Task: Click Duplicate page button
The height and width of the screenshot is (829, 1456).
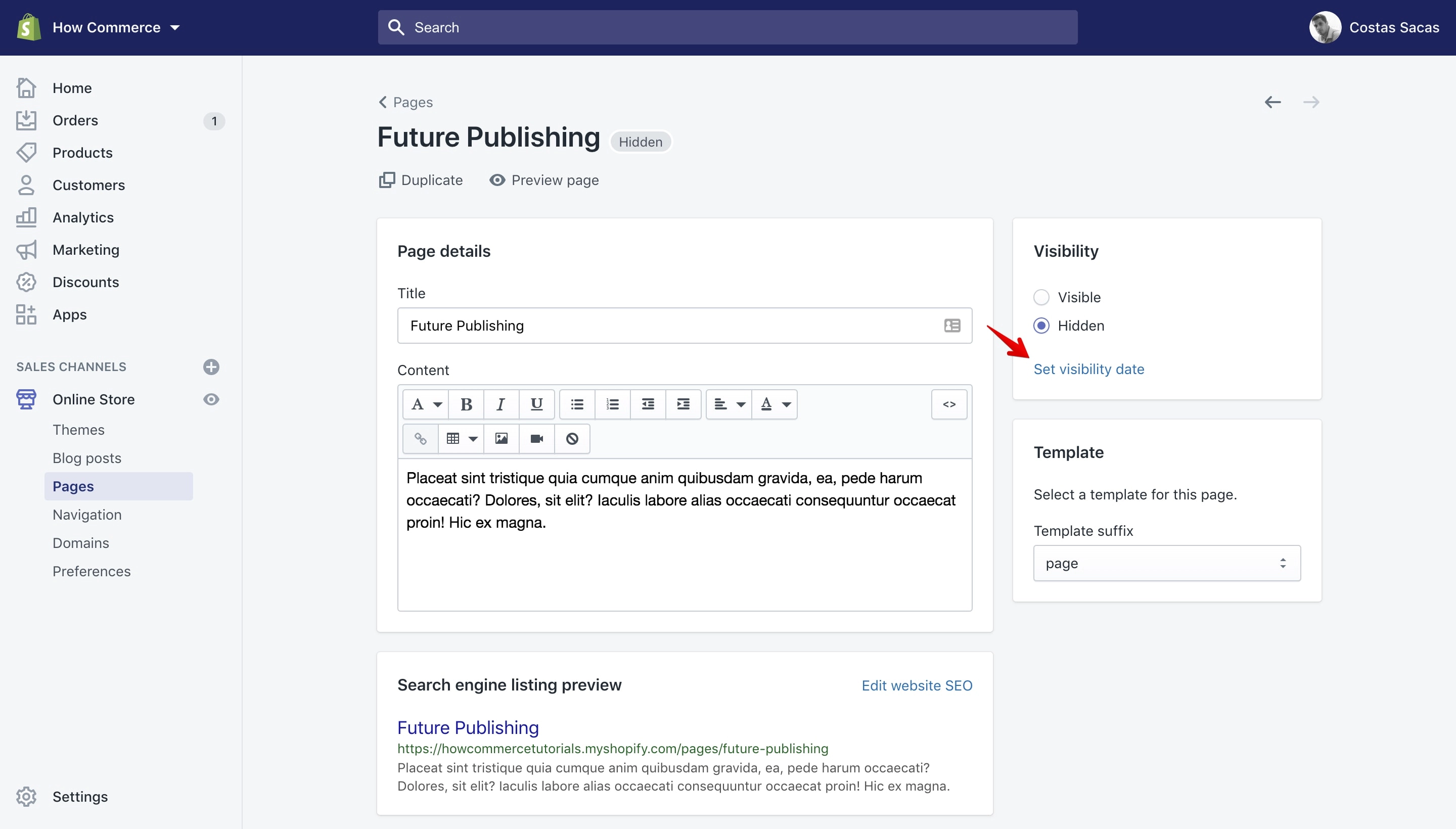Action: 421,180
